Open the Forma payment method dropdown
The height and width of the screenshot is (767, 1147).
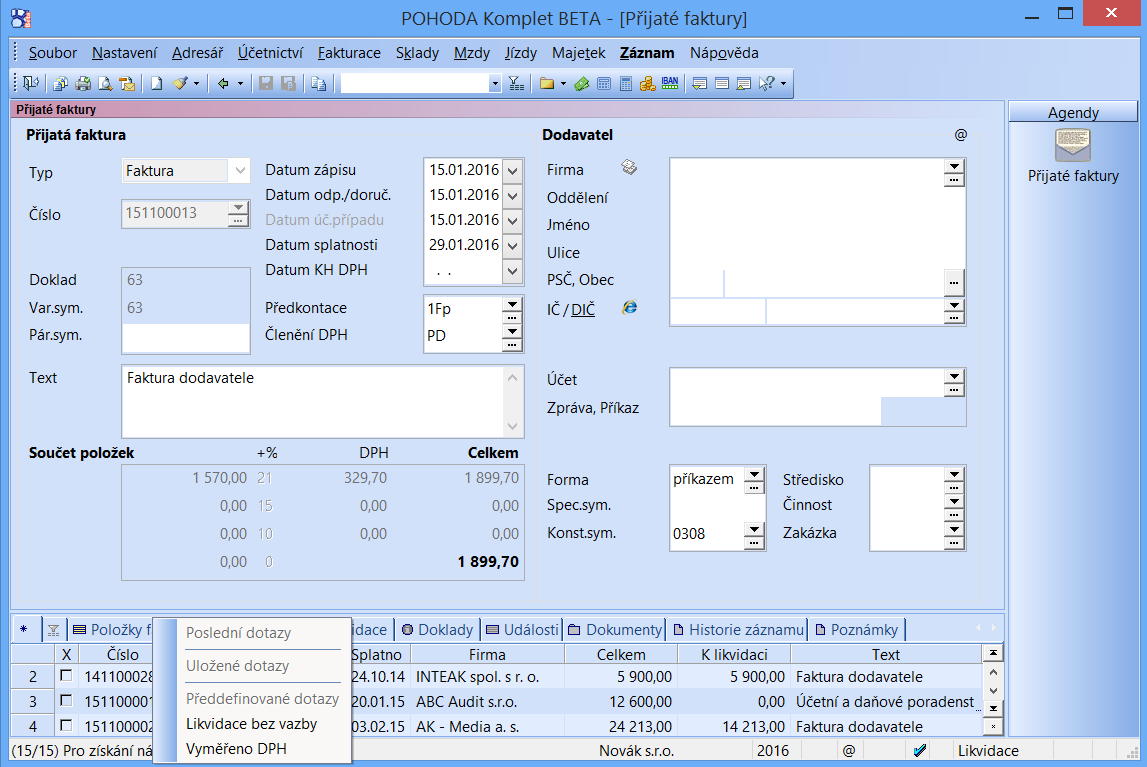(x=754, y=474)
